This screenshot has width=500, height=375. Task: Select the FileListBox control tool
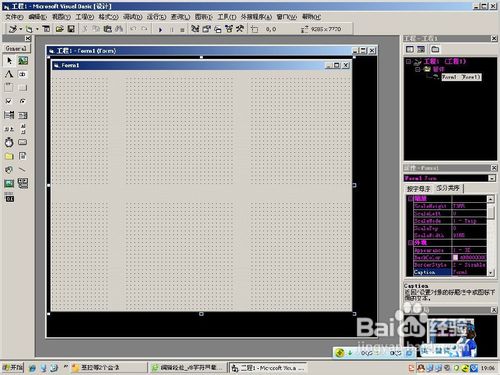[x=23, y=156]
